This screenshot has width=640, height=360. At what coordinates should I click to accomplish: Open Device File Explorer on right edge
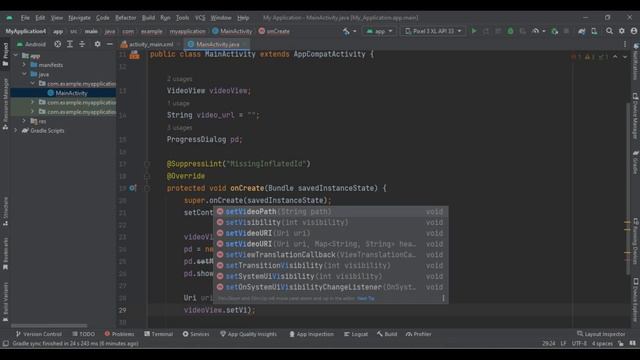[636, 300]
